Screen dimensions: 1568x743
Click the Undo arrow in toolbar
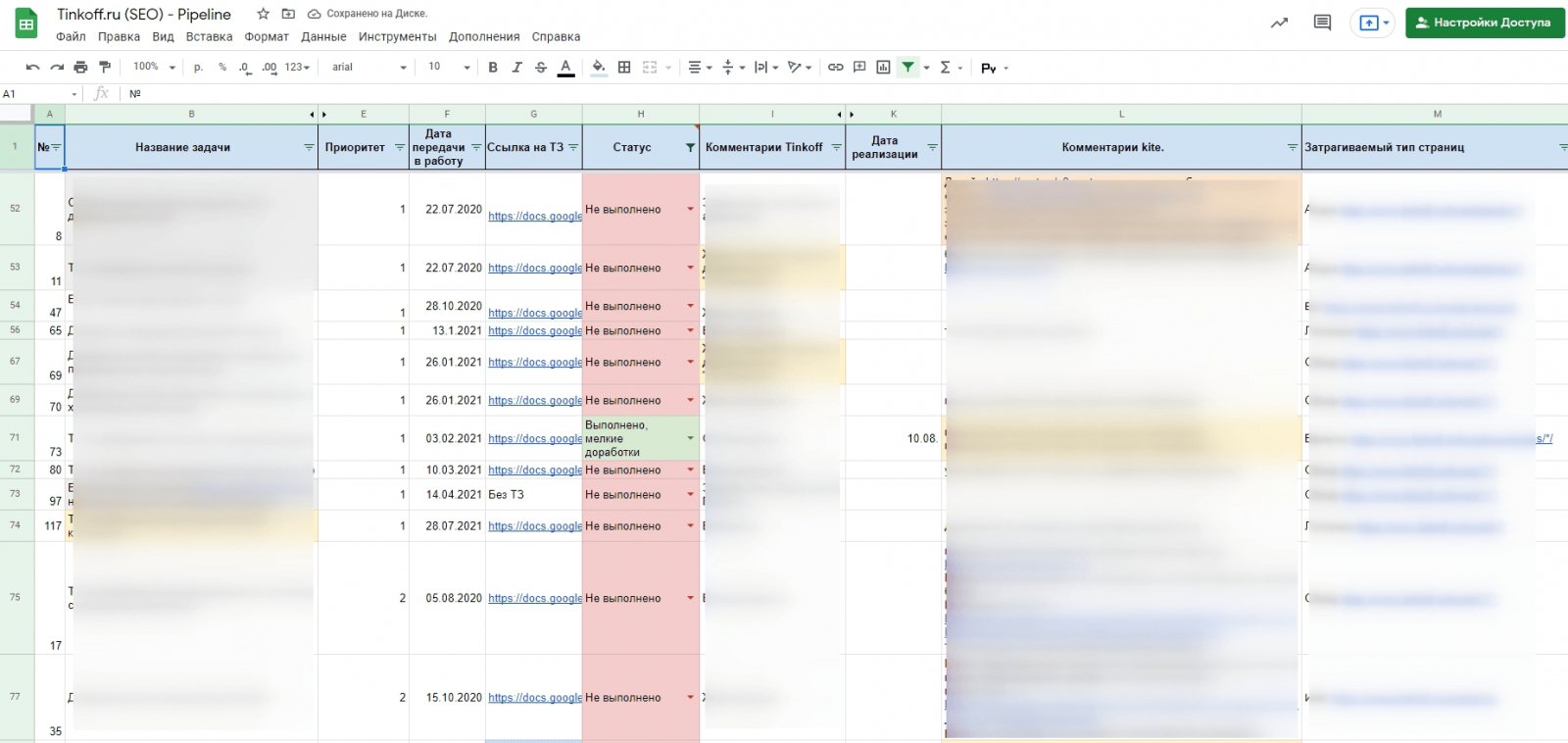pyautogui.click(x=32, y=68)
